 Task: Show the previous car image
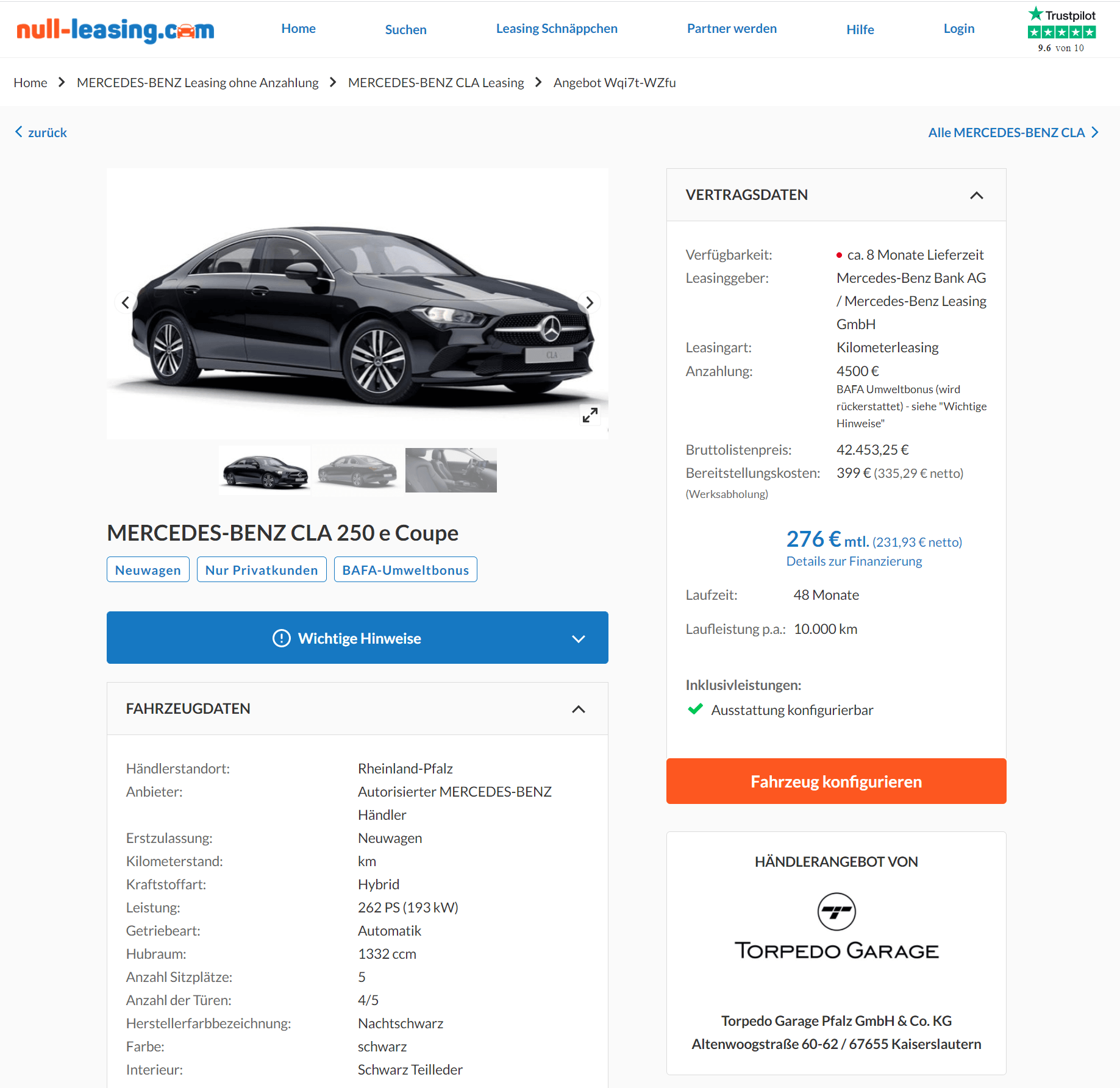coord(126,302)
